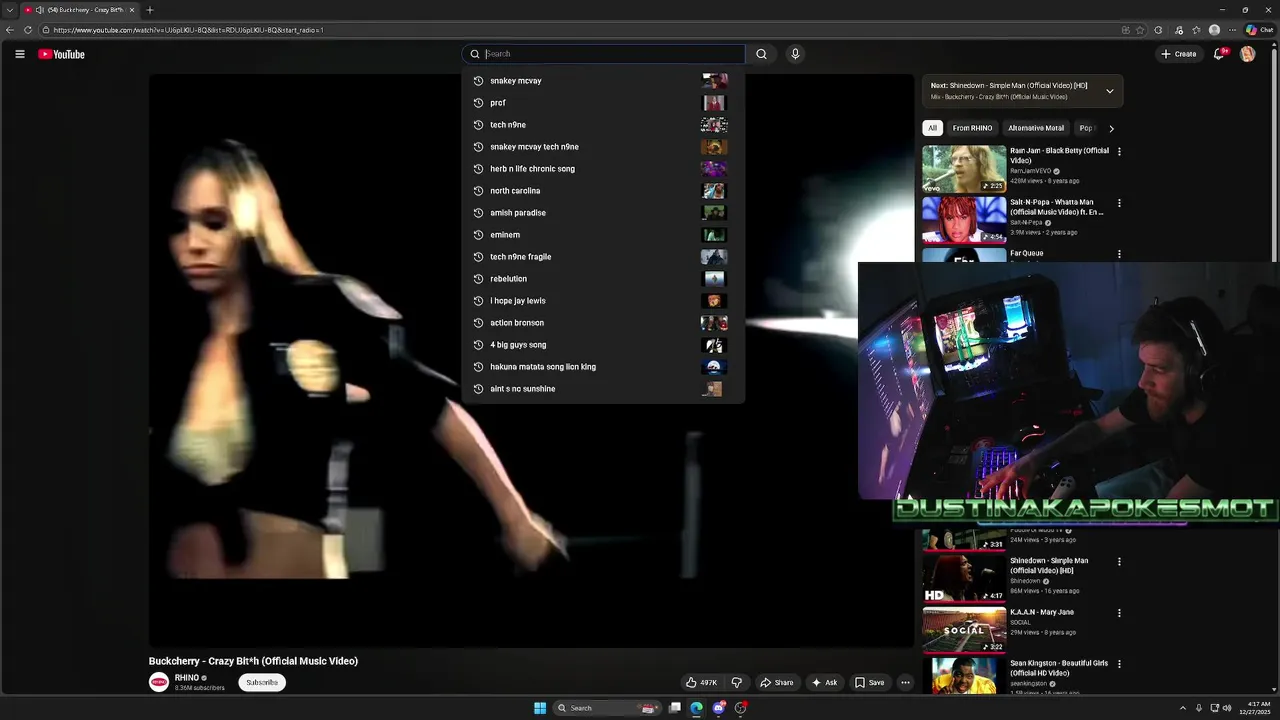Click the browser back arrow
Screen dimensions: 1280x720
click(9, 30)
